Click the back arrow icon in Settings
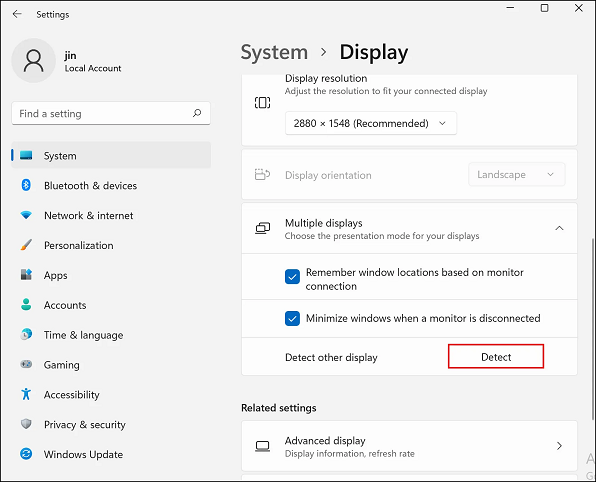The width and height of the screenshot is (596, 482). tap(17, 14)
